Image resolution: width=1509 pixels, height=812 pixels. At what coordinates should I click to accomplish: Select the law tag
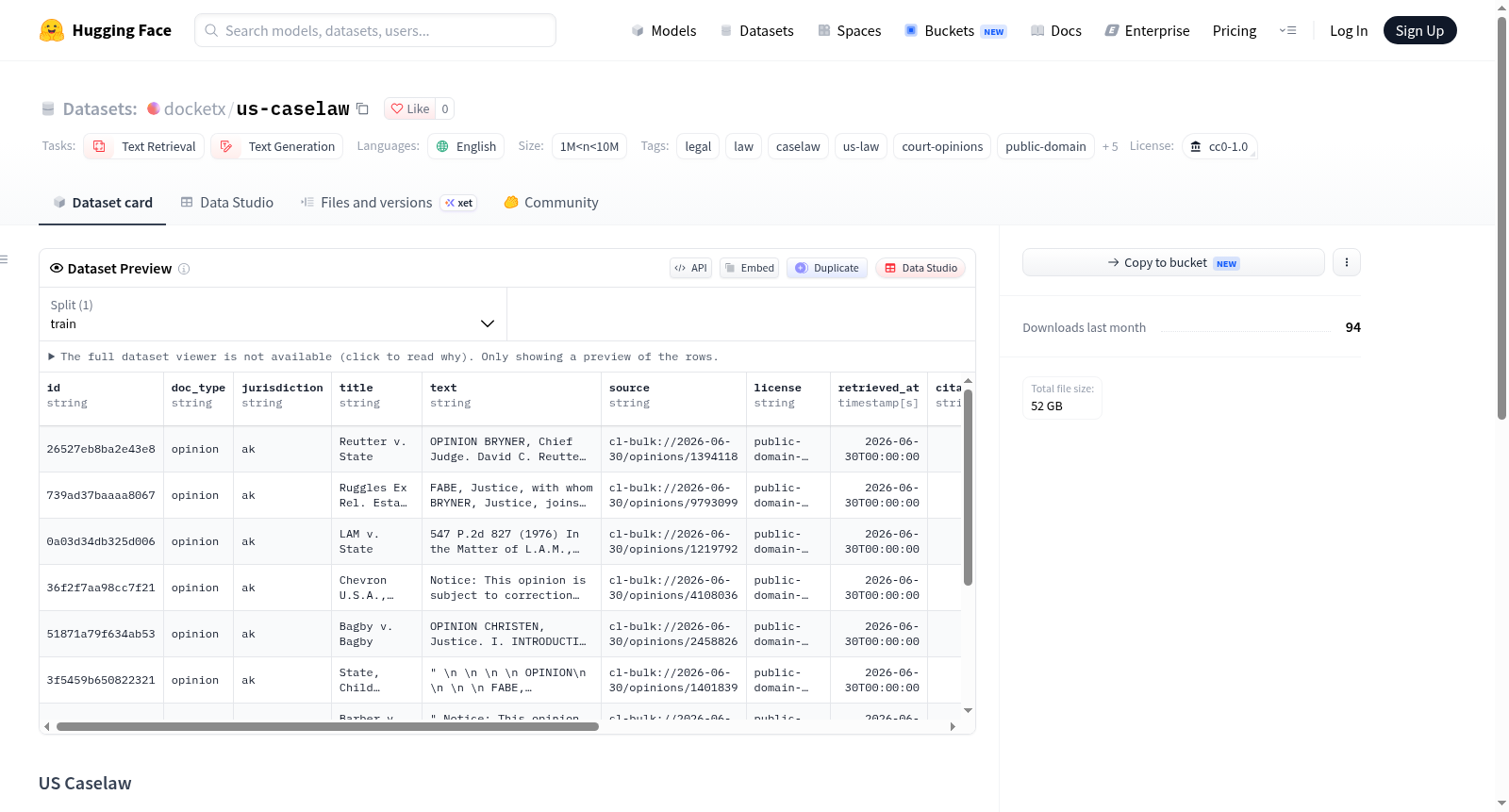(x=743, y=146)
